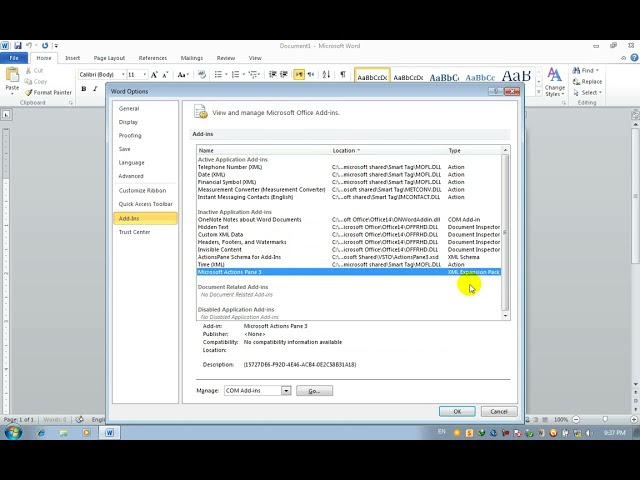Screen dimensions: 640x480
Task: Click the Change Styles icon
Action: point(554,76)
